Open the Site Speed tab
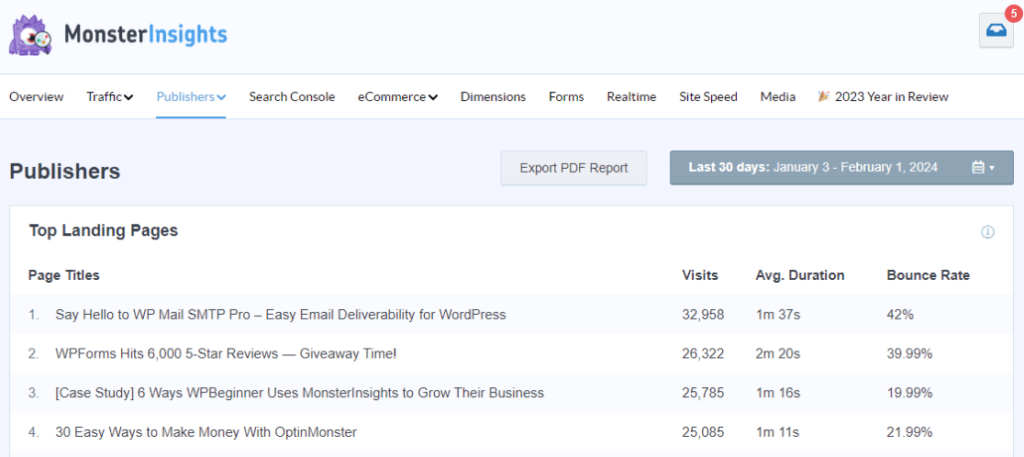1024x457 pixels. pyautogui.click(x=708, y=97)
